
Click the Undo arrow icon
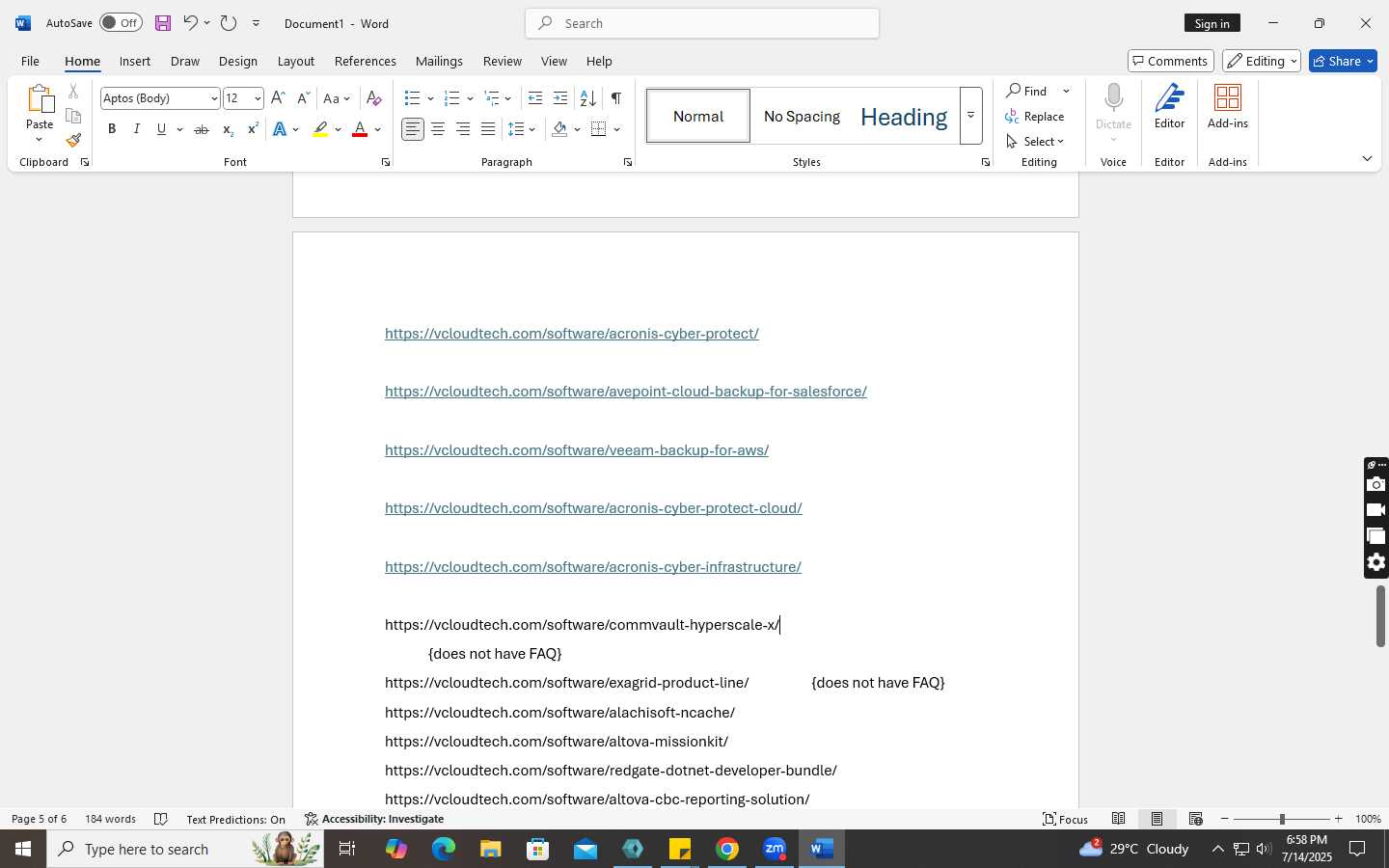(190, 23)
